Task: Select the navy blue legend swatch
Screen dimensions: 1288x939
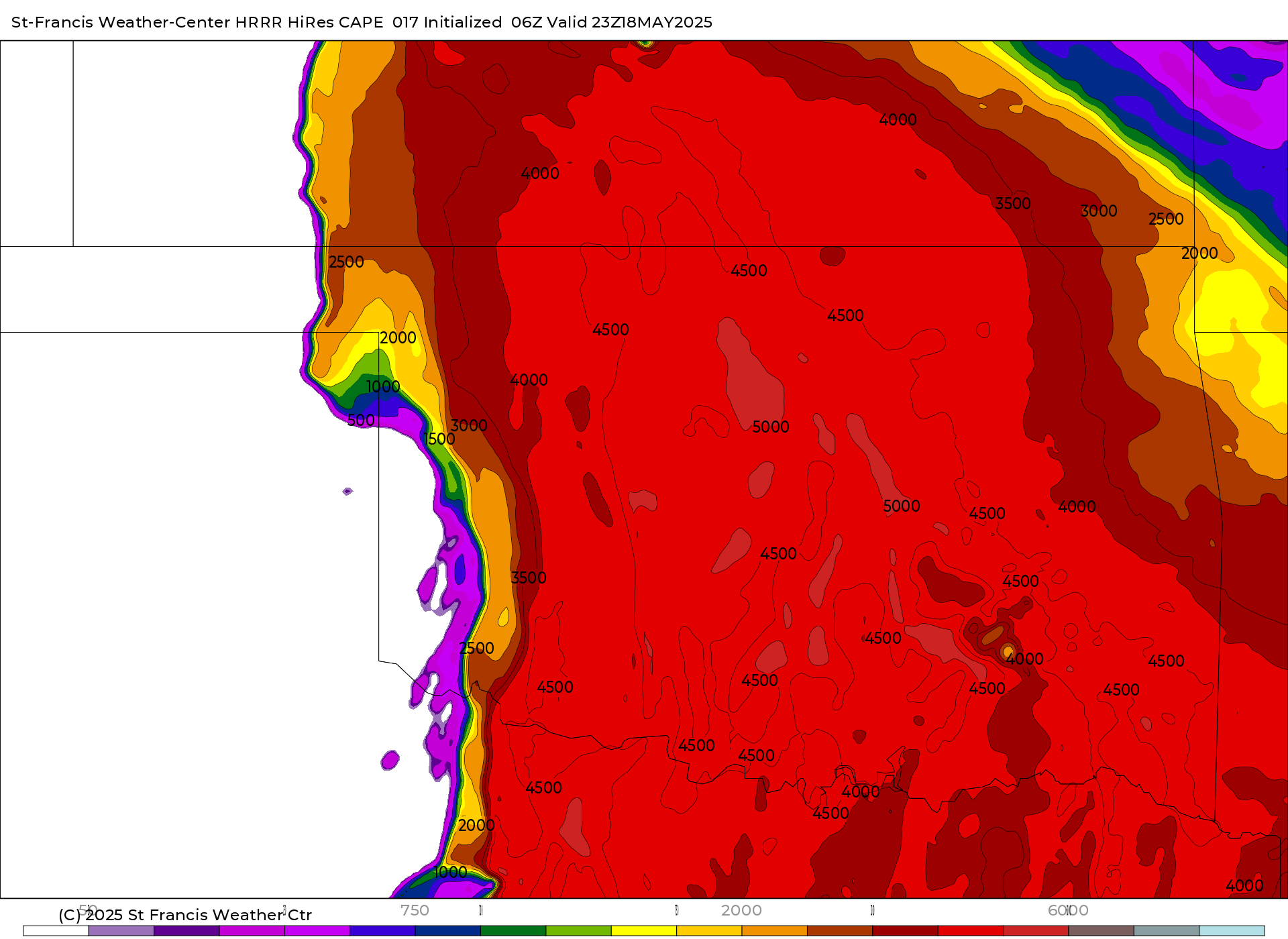Action: pyautogui.click(x=448, y=931)
